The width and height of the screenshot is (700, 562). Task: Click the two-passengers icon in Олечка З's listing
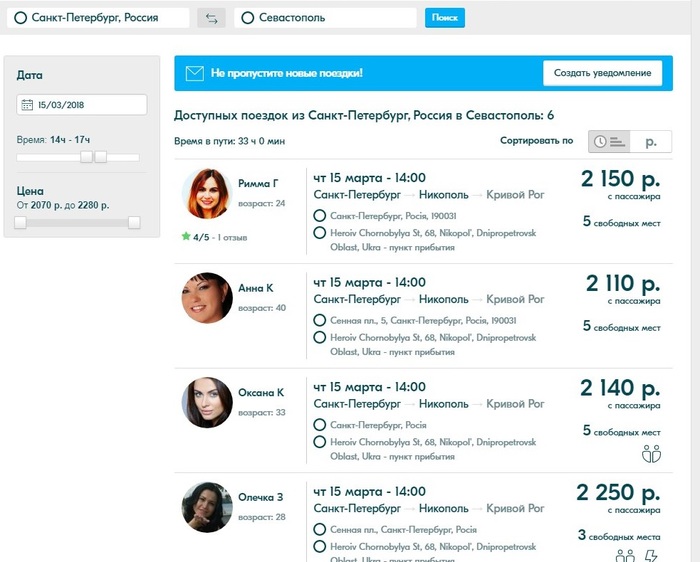click(x=626, y=556)
